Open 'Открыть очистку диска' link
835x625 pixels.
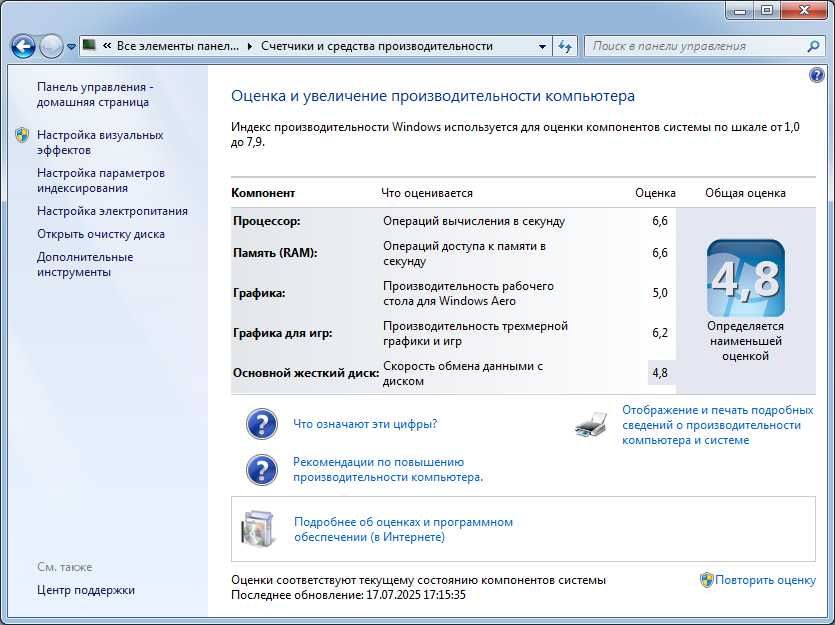coord(101,234)
